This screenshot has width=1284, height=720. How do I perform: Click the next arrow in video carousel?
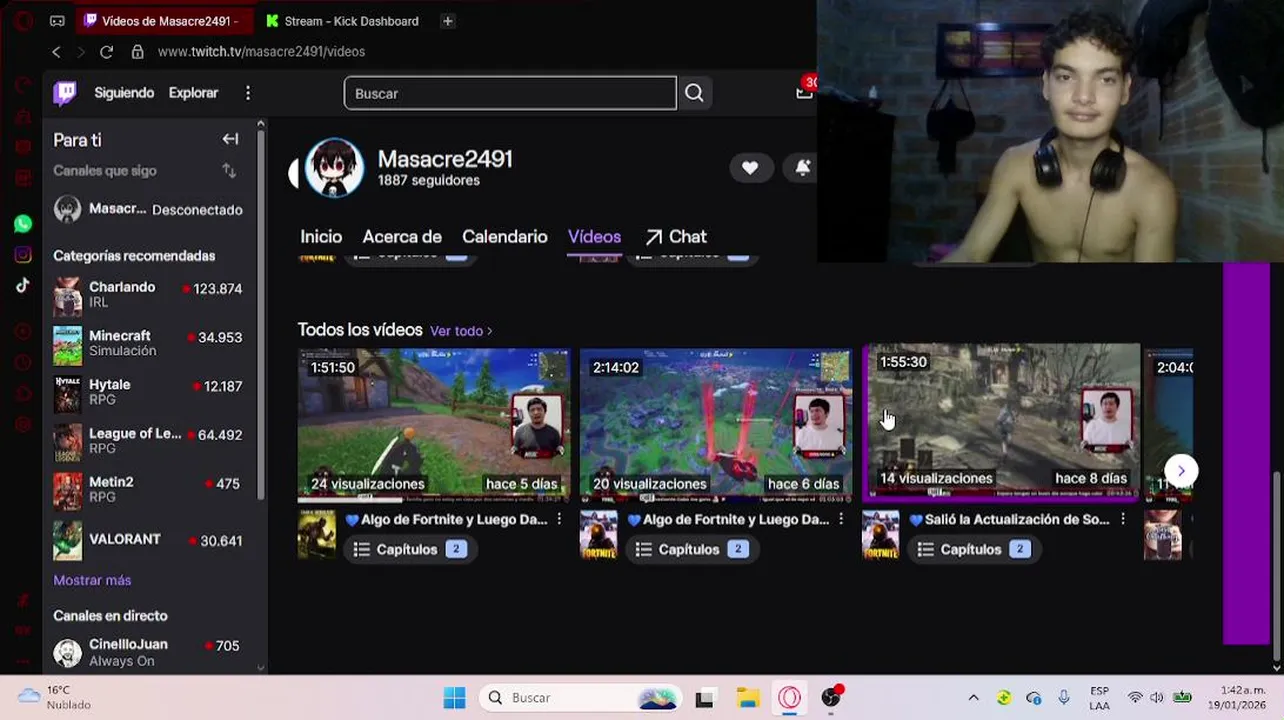(1181, 471)
